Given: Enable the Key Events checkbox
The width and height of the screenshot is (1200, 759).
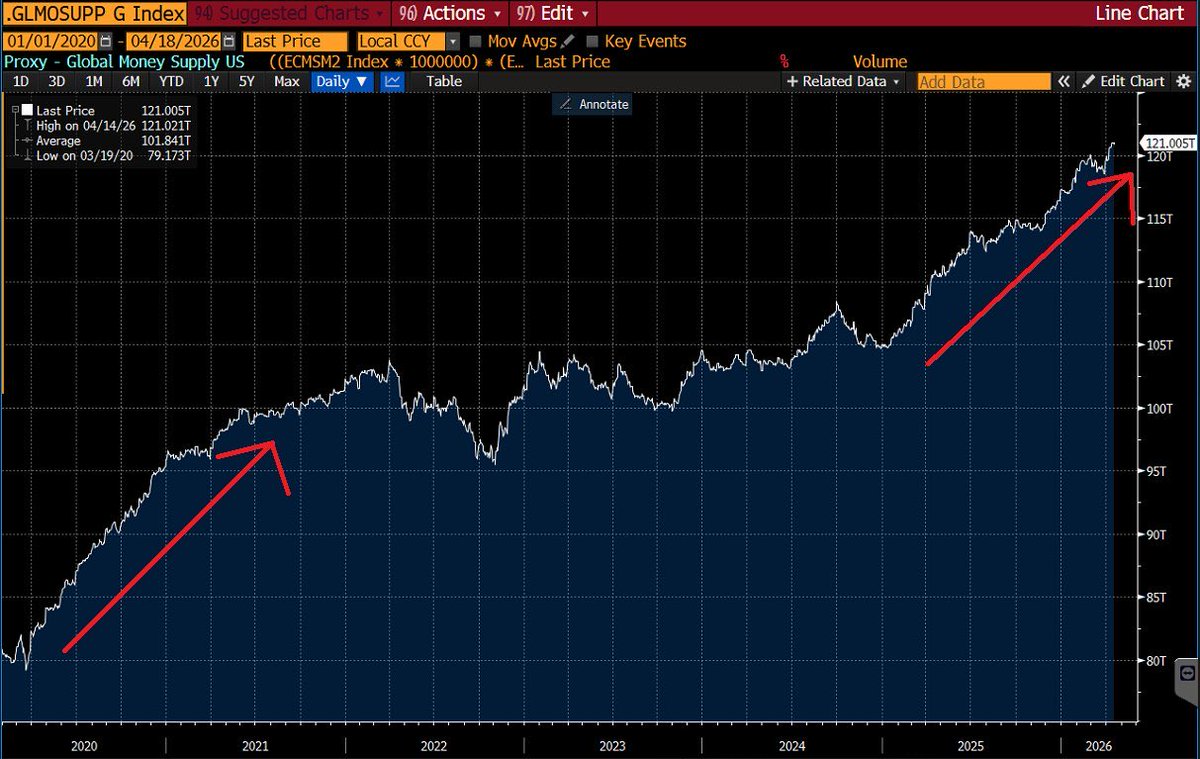Looking at the screenshot, I should [592, 42].
